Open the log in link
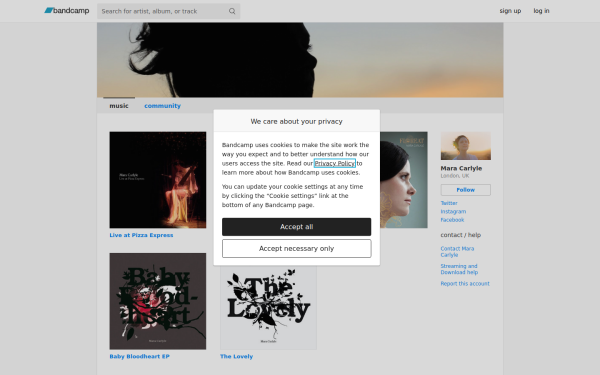This screenshot has width=600, height=375. coord(541,11)
